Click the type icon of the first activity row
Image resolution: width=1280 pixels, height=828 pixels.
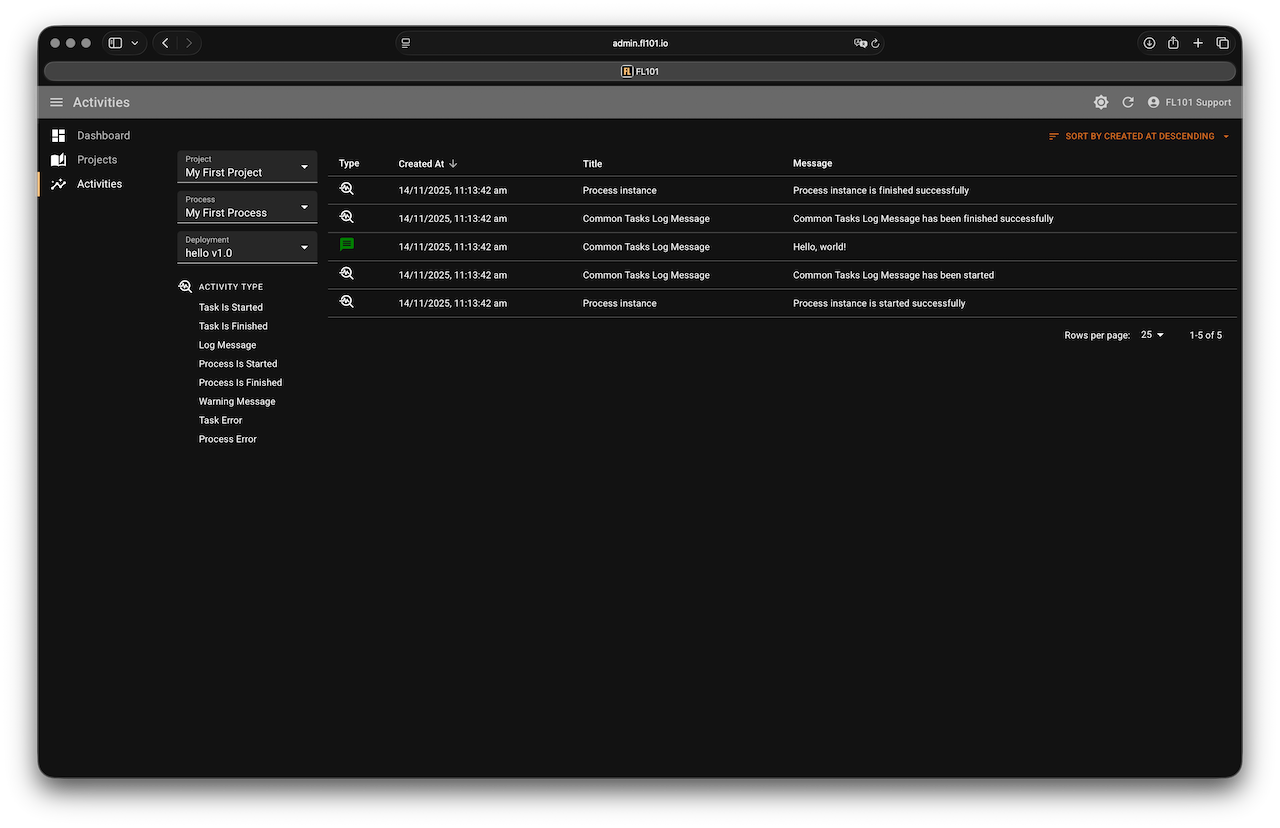click(x=347, y=189)
